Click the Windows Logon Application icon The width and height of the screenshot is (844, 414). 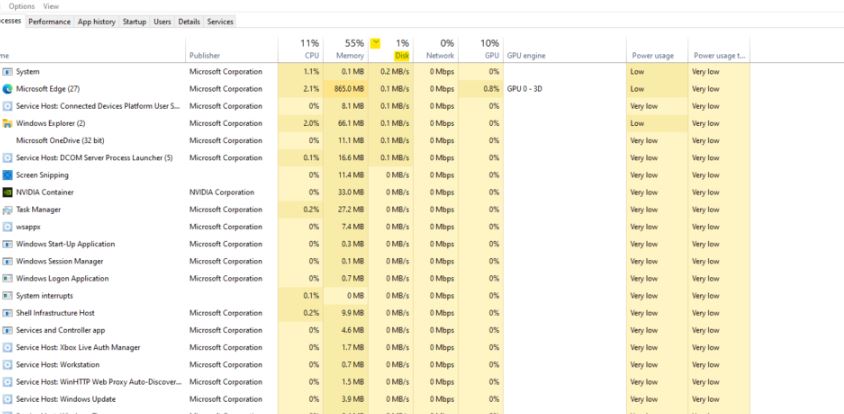7,278
